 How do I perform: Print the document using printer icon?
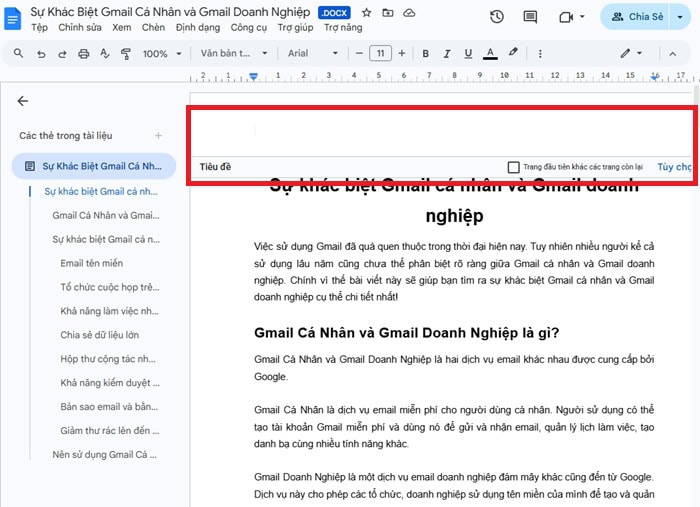tap(84, 53)
